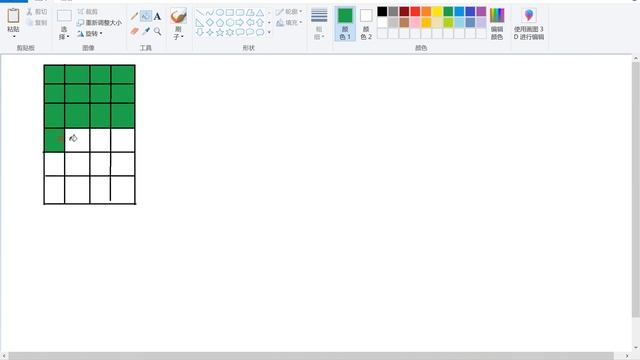The image size is (640, 360).
Task: Choose the Oval callout shape
Action: pos(250,32)
